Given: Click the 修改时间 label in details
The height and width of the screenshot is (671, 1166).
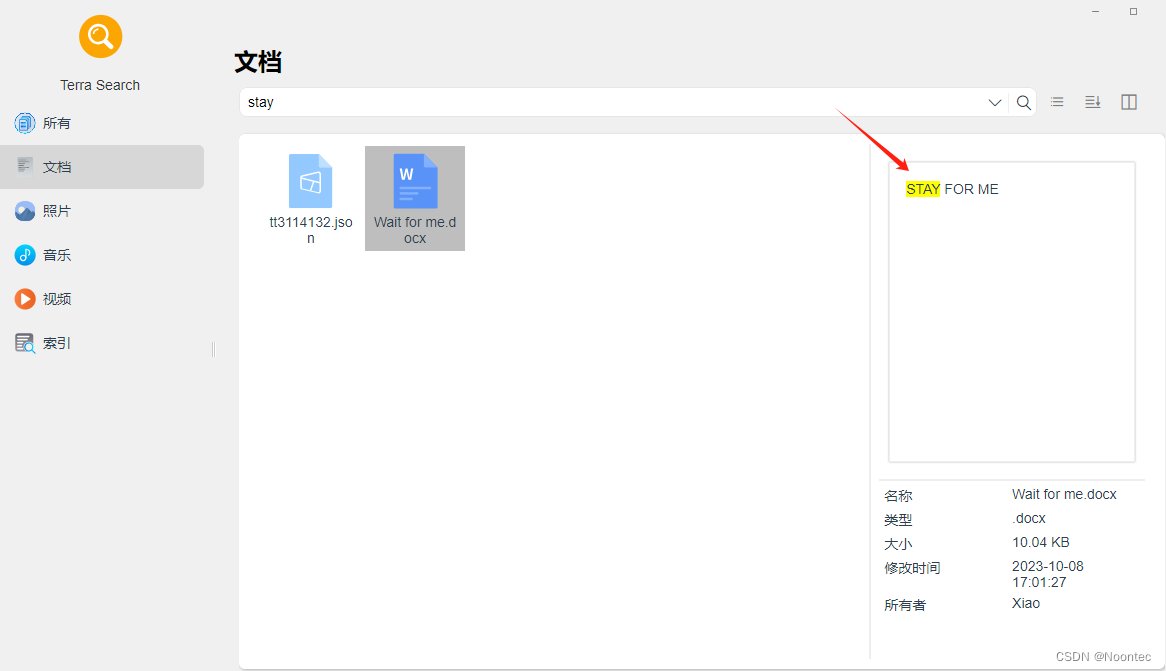Looking at the screenshot, I should click(x=912, y=568).
